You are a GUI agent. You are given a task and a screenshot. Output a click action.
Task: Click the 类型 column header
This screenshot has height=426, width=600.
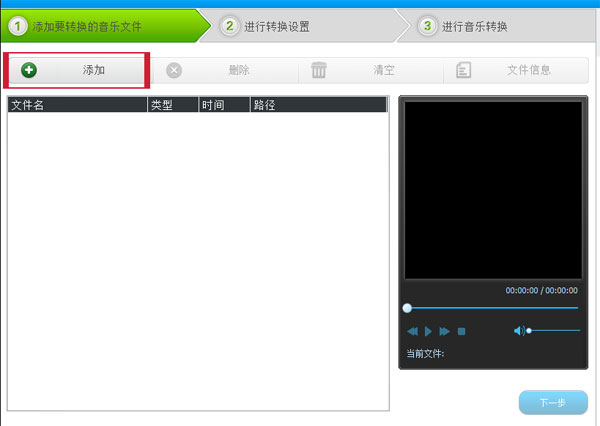(173, 104)
